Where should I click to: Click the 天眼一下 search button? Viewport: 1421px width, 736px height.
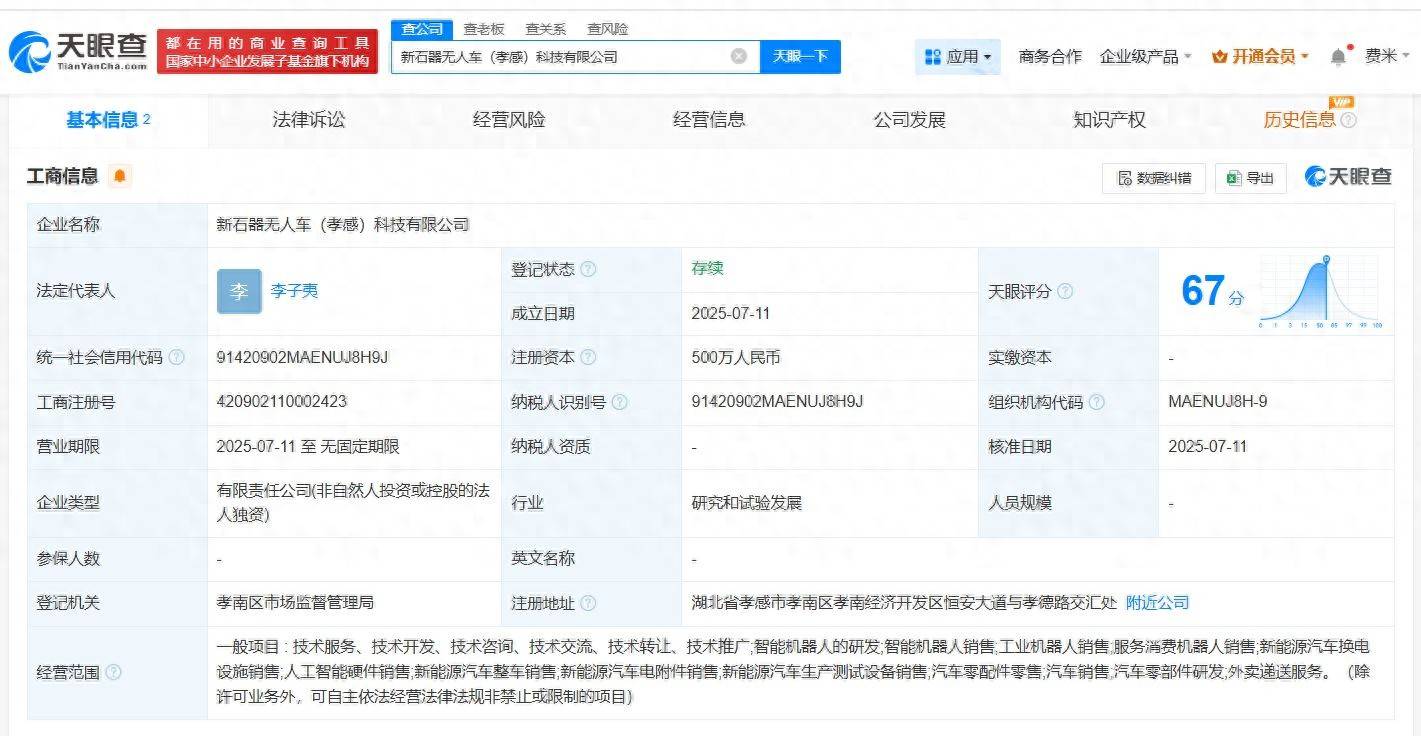point(800,57)
